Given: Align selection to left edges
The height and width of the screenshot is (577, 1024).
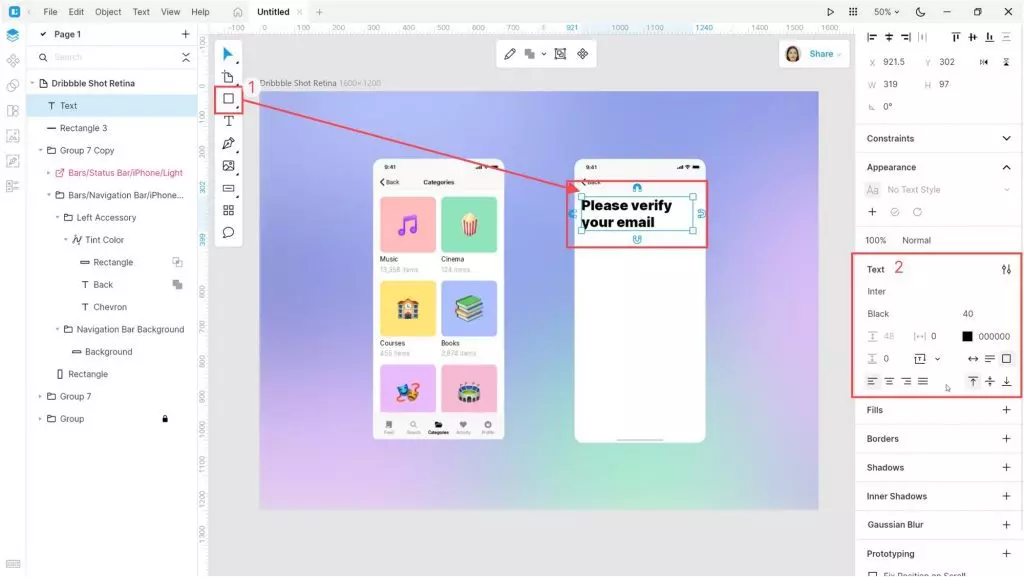Looking at the screenshot, I should (872, 37).
